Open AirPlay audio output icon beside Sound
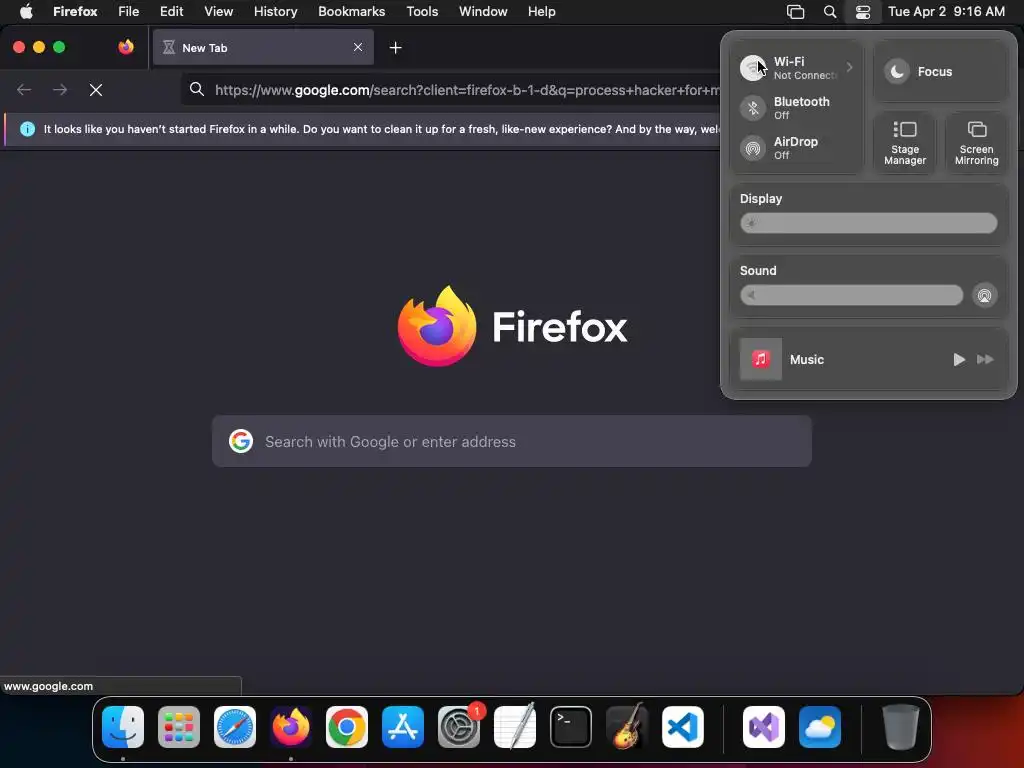 (984, 295)
